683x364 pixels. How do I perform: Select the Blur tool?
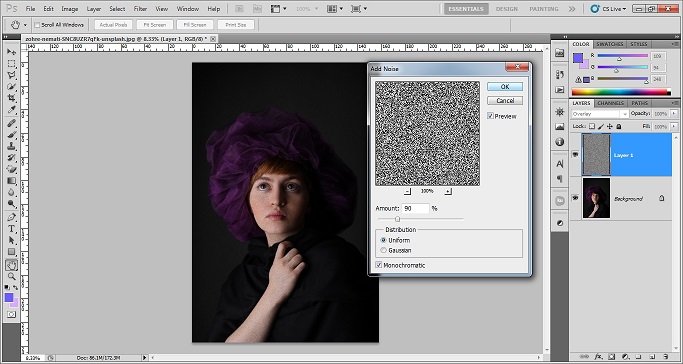11,192
